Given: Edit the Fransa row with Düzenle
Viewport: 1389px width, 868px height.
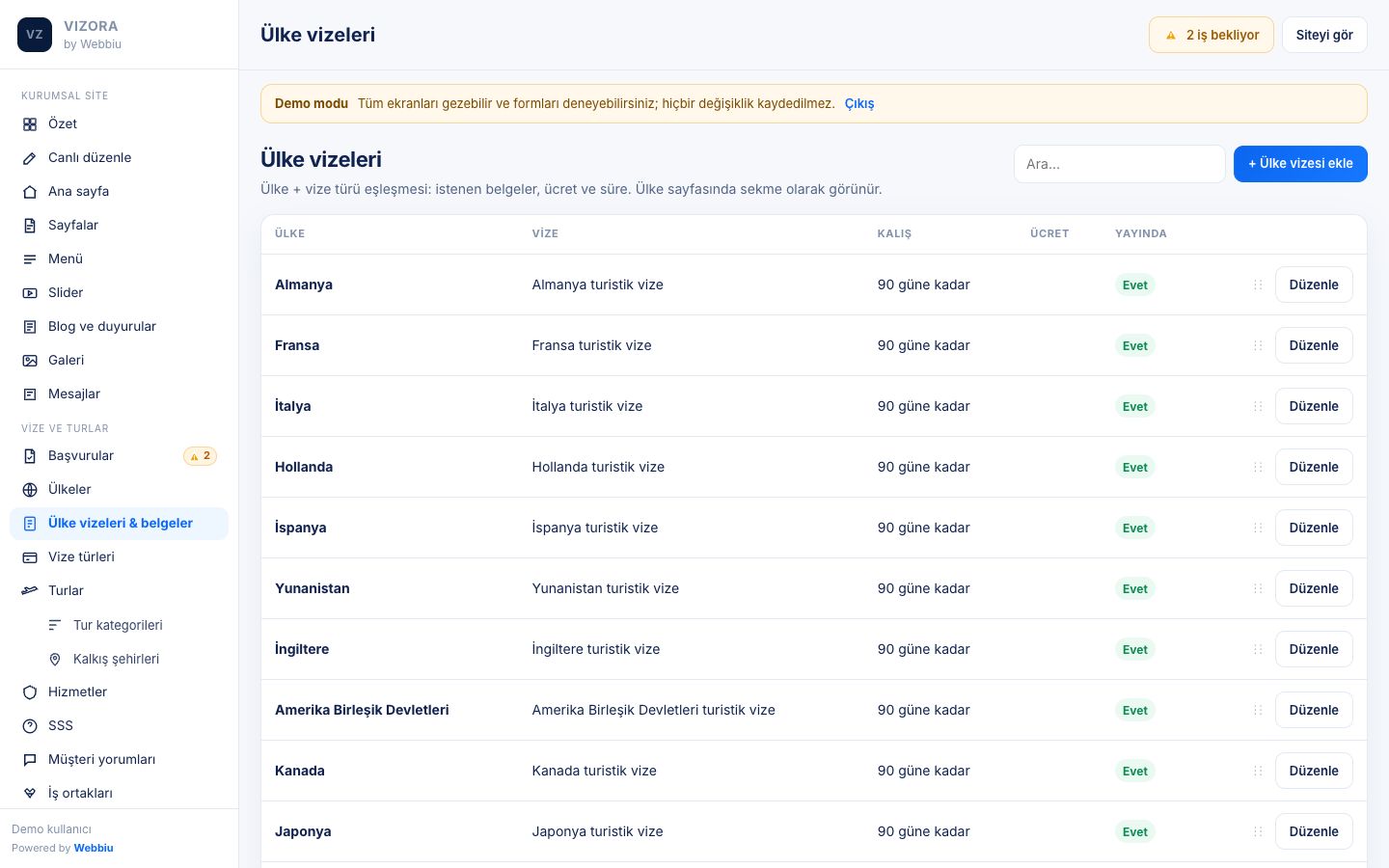Looking at the screenshot, I should (1314, 345).
